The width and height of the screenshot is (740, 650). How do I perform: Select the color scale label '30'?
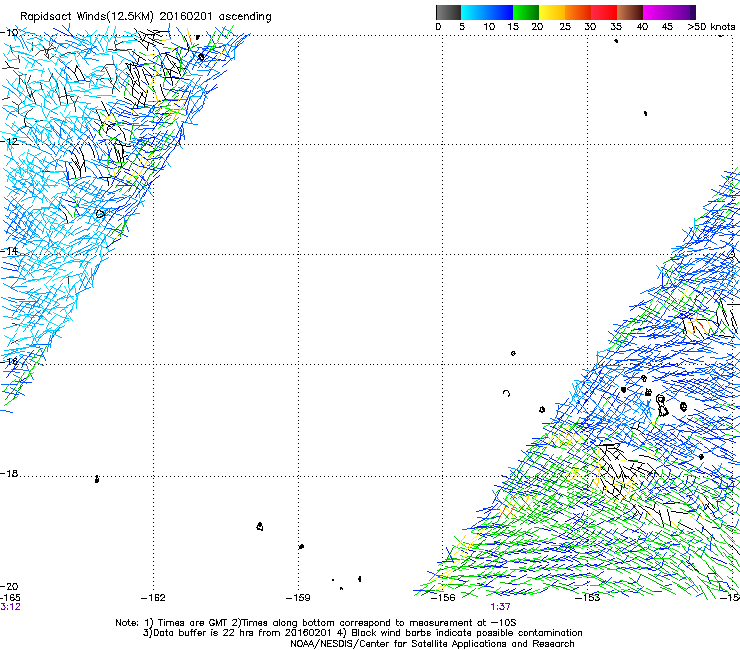tap(590, 27)
